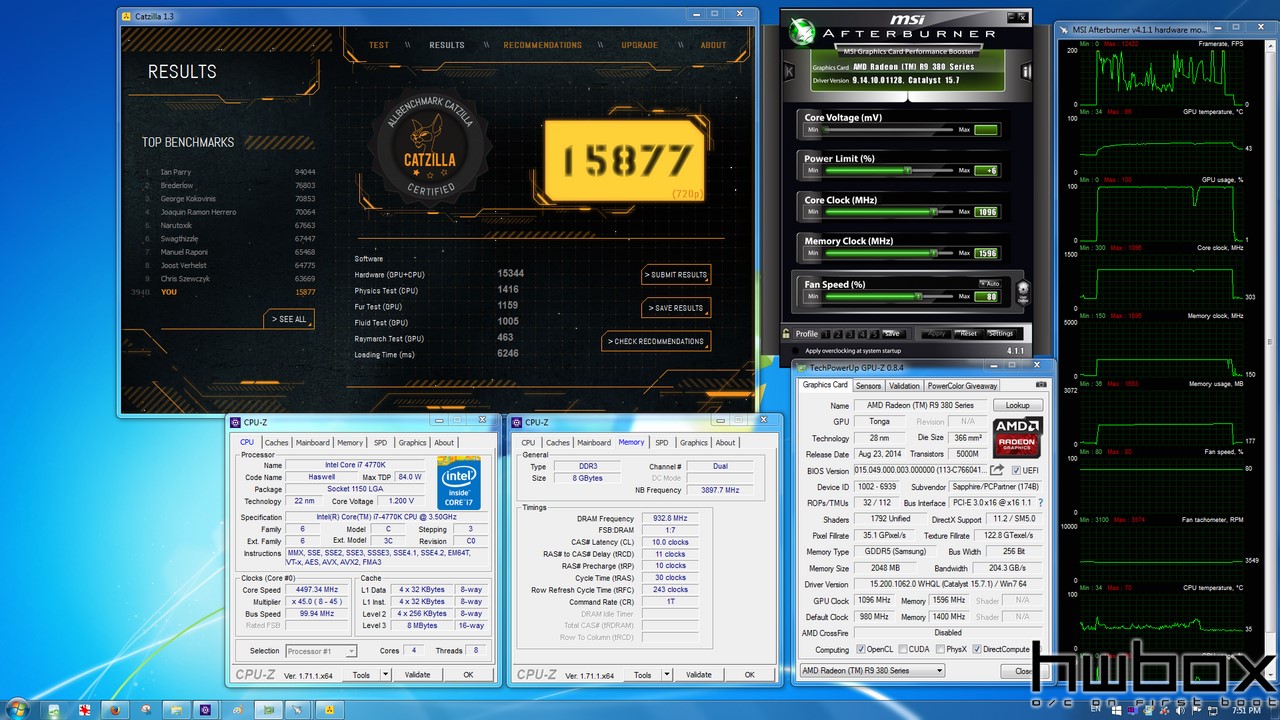Click the Memory Clock value field 1596
This screenshot has width=1280, height=720.
pos(986,253)
